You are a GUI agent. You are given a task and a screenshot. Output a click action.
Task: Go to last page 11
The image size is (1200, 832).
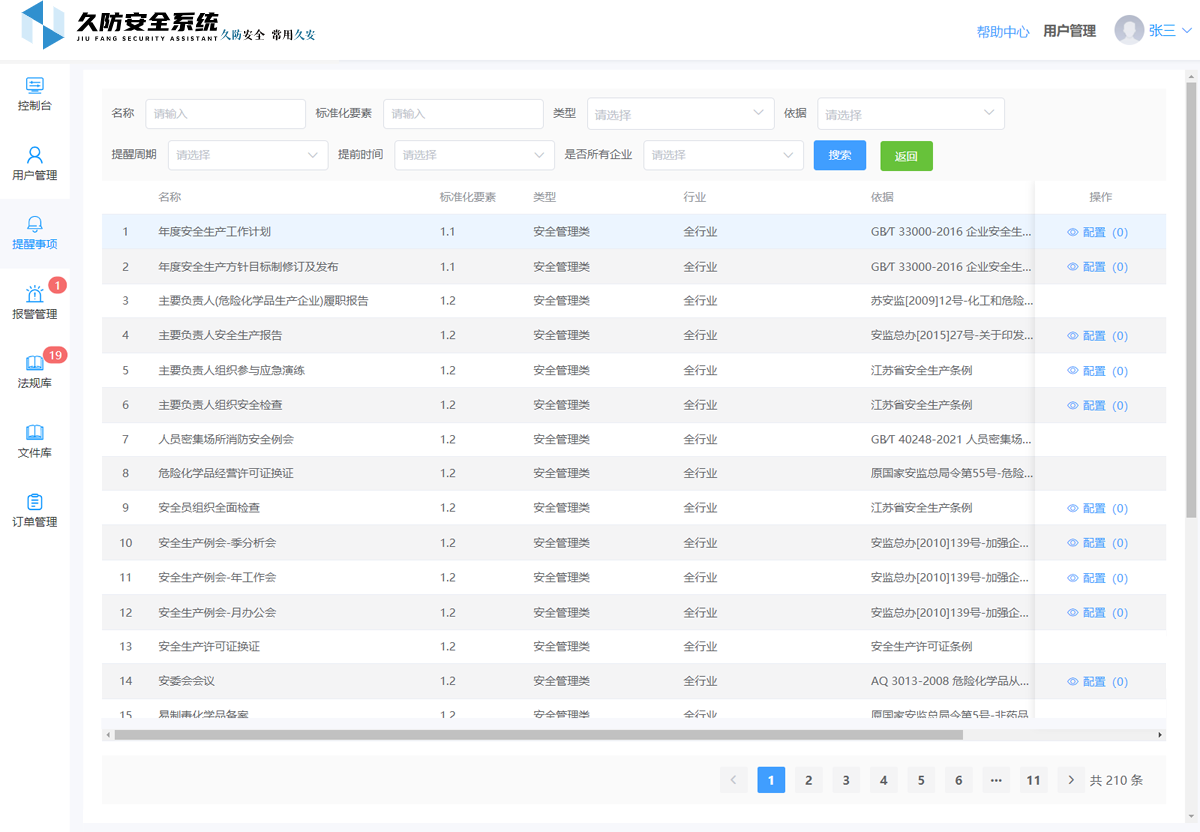tap(1034, 780)
